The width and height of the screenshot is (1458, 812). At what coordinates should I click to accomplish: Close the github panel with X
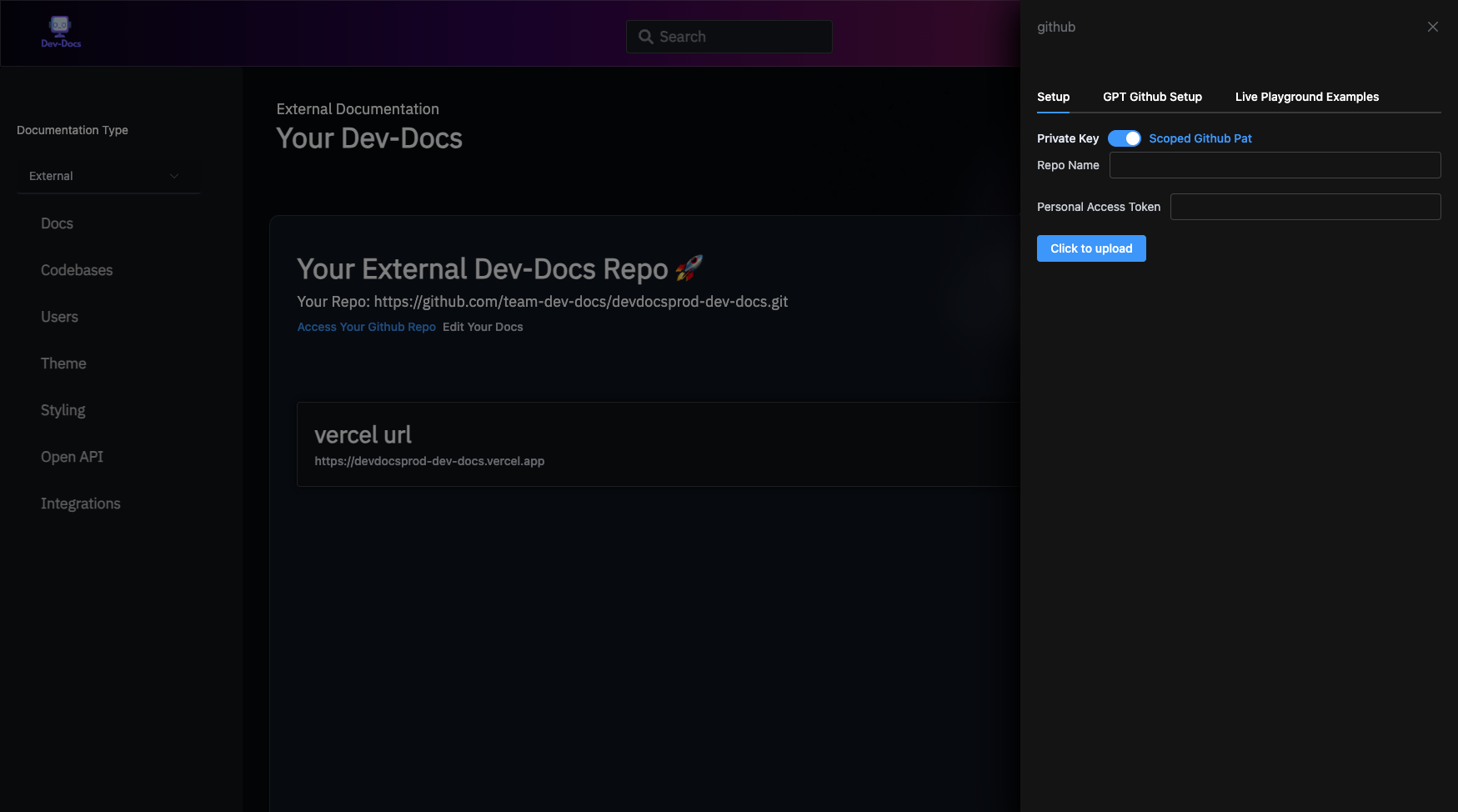[x=1432, y=27]
